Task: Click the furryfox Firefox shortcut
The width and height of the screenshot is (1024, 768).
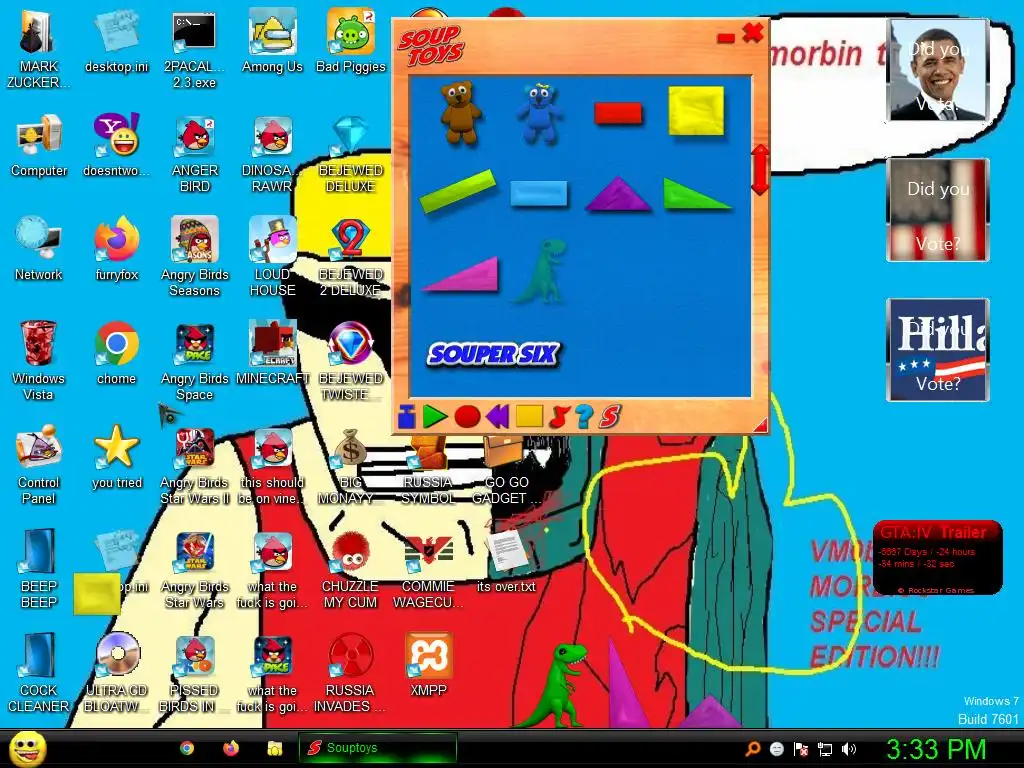Action: coord(116,248)
